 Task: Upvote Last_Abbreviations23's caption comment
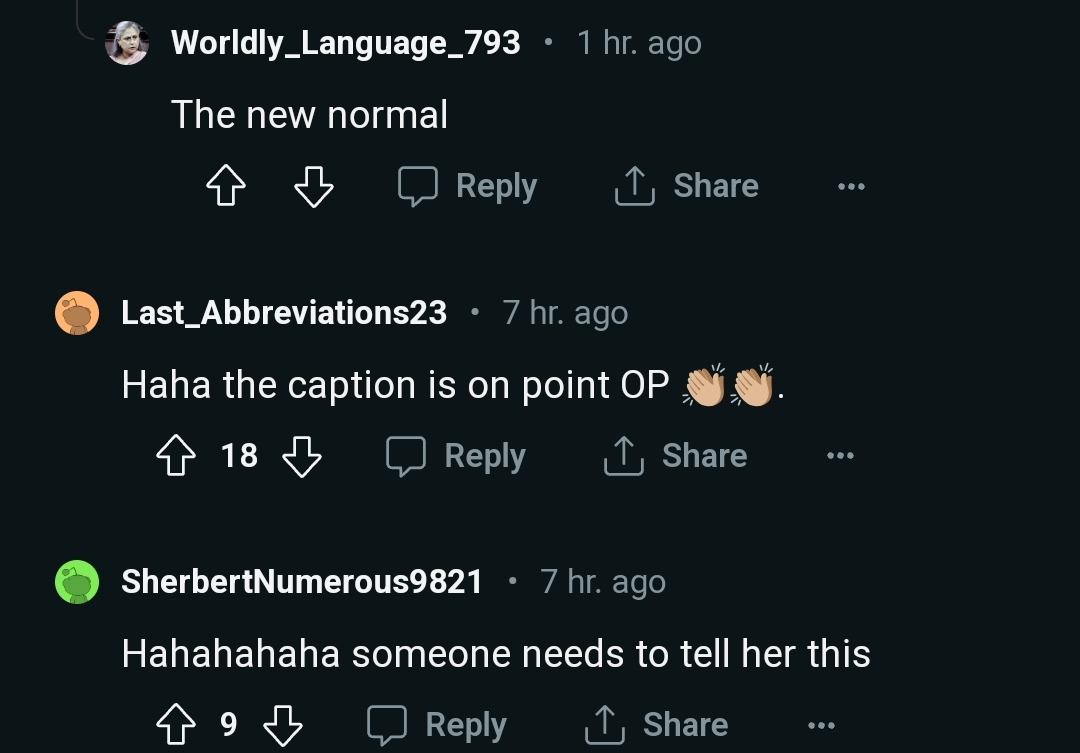click(178, 456)
